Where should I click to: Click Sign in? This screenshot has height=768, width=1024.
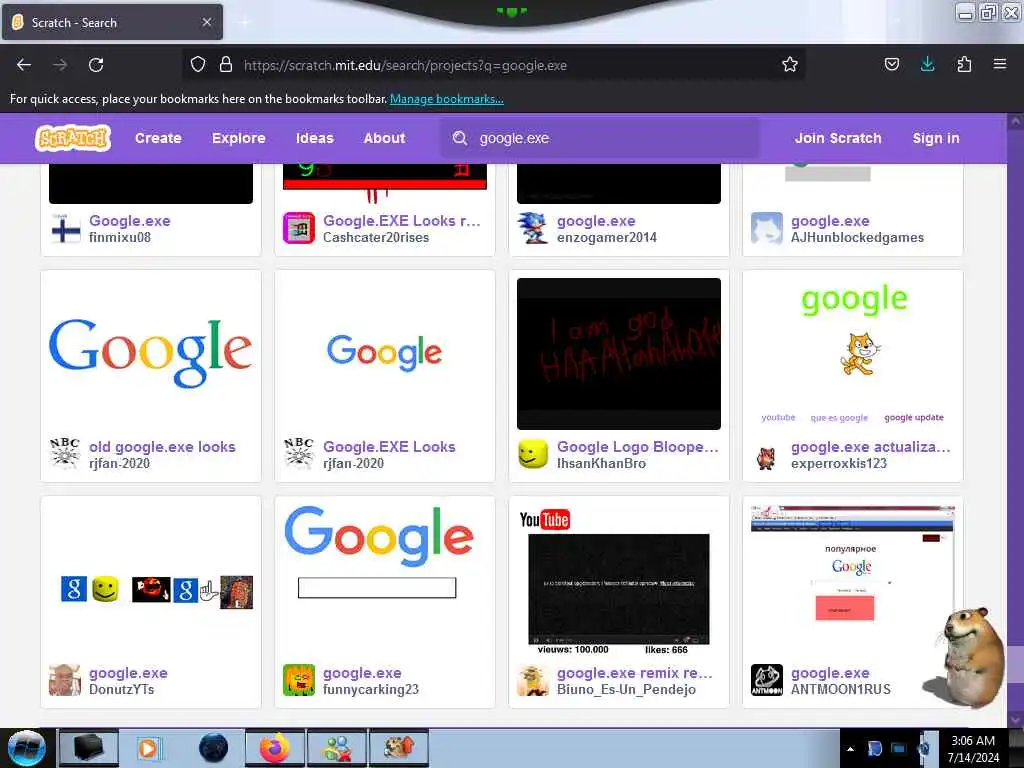pyautogui.click(x=936, y=138)
